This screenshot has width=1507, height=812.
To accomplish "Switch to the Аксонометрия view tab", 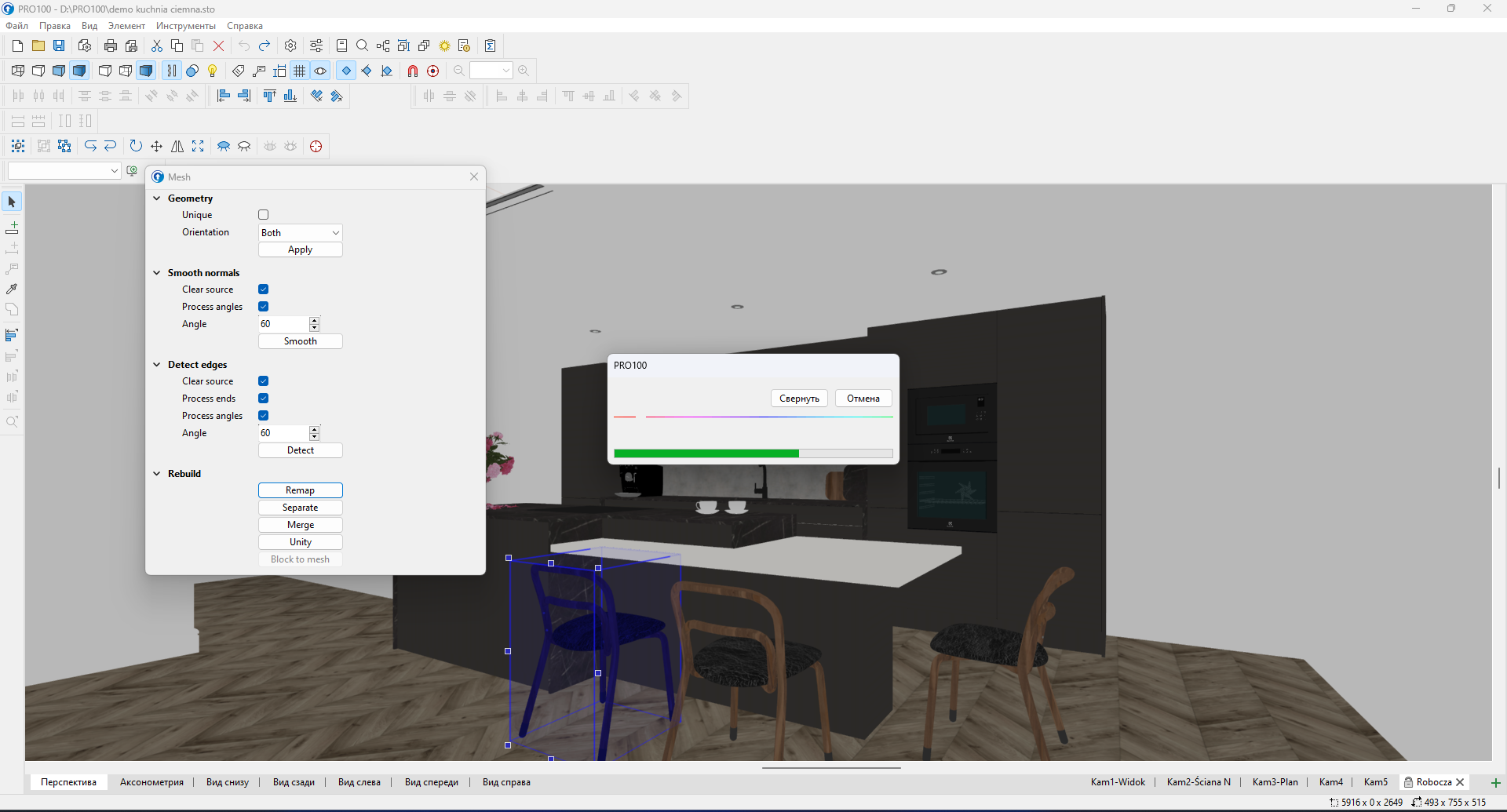I will click(x=151, y=782).
